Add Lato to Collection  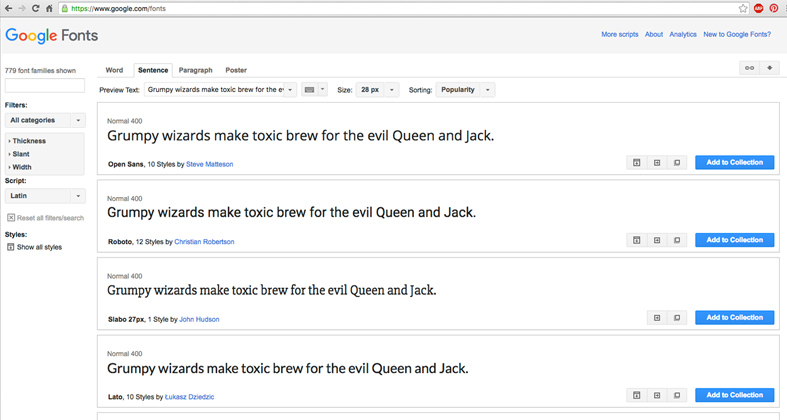click(734, 395)
